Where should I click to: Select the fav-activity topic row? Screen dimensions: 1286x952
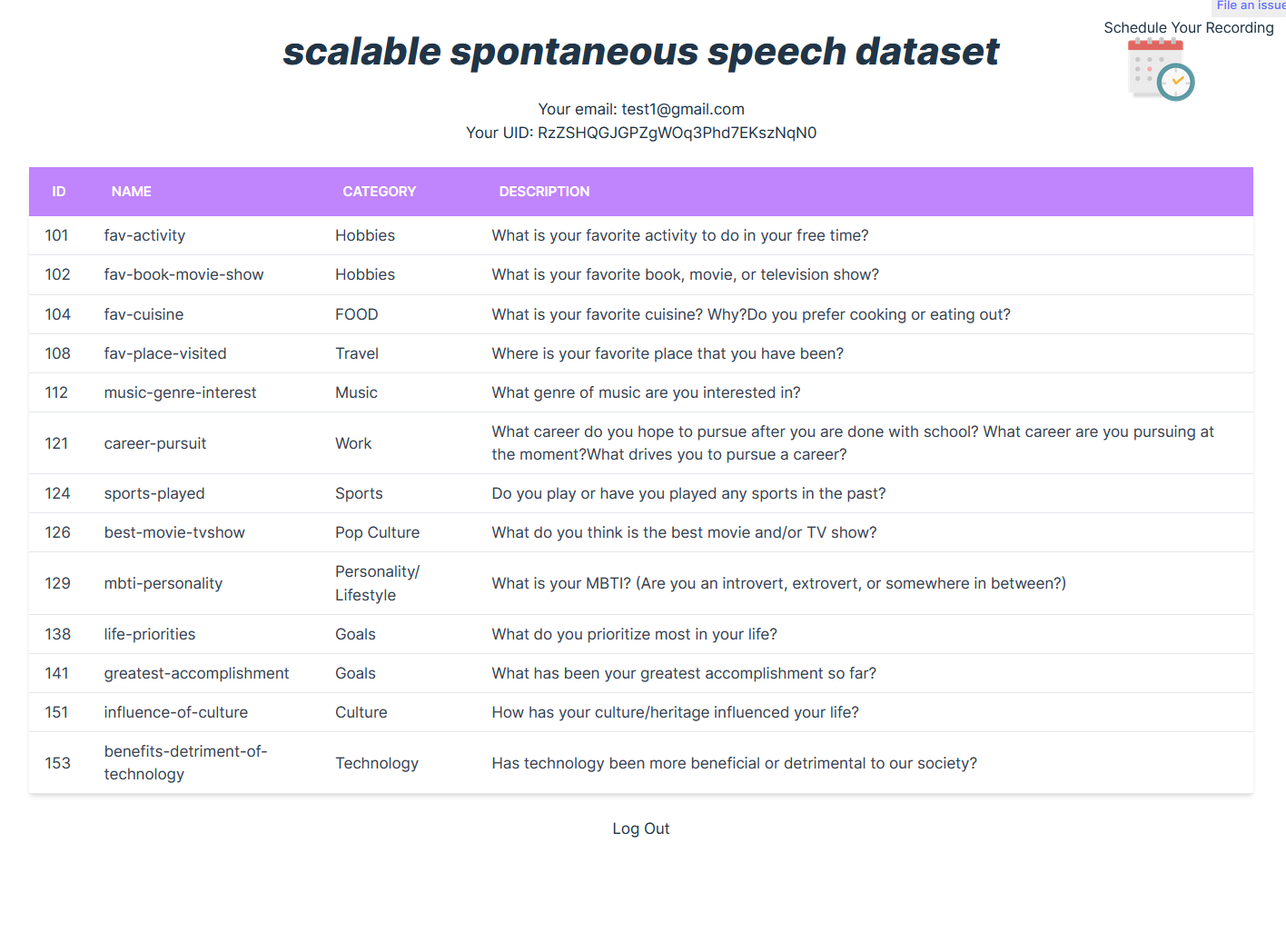click(x=144, y=235)
